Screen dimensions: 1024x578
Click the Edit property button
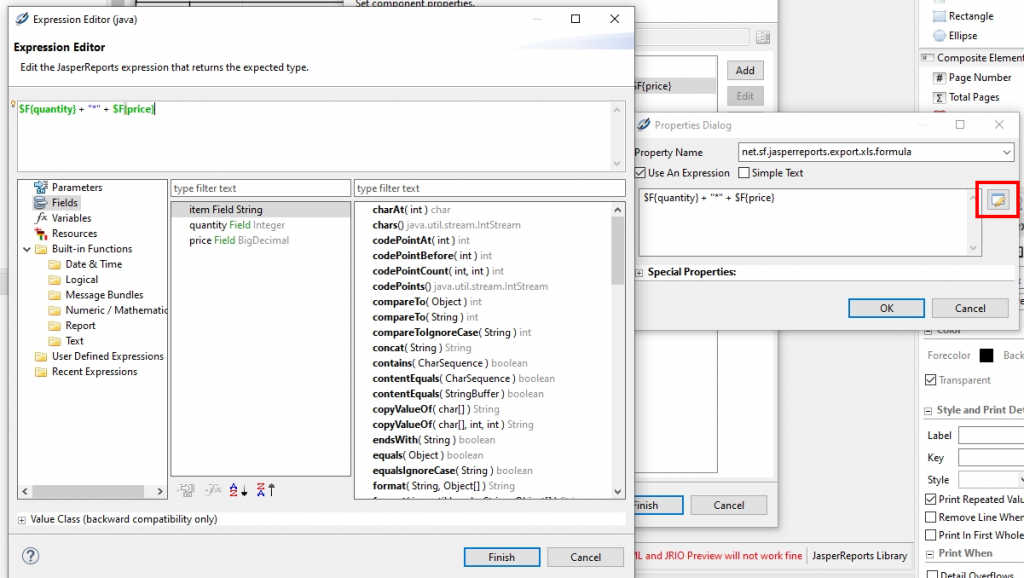click(x=745, y=96)
